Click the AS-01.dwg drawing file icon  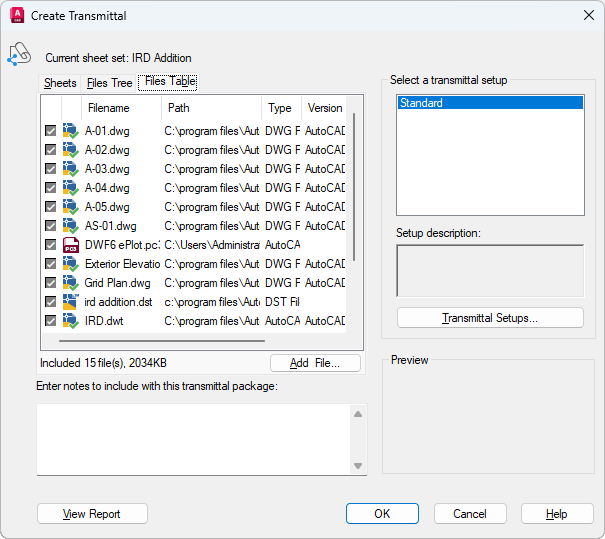[x=71, y=226]
